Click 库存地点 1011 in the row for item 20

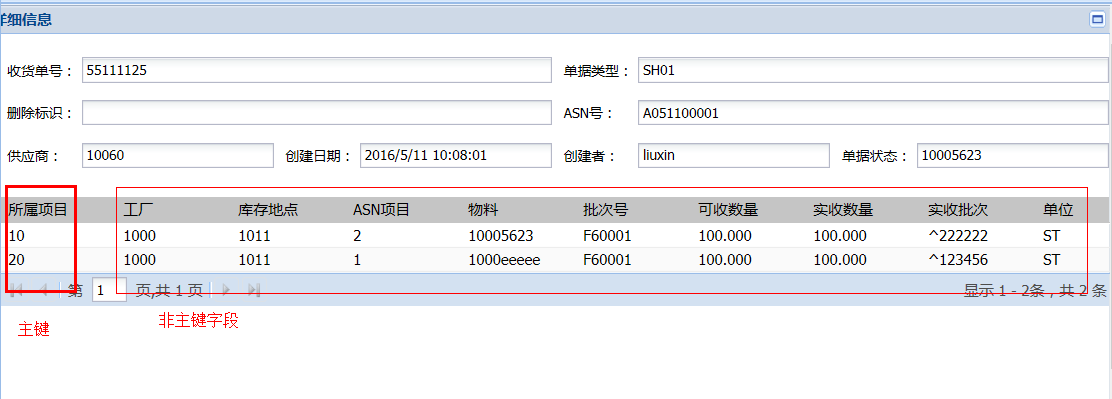point(254,260)
